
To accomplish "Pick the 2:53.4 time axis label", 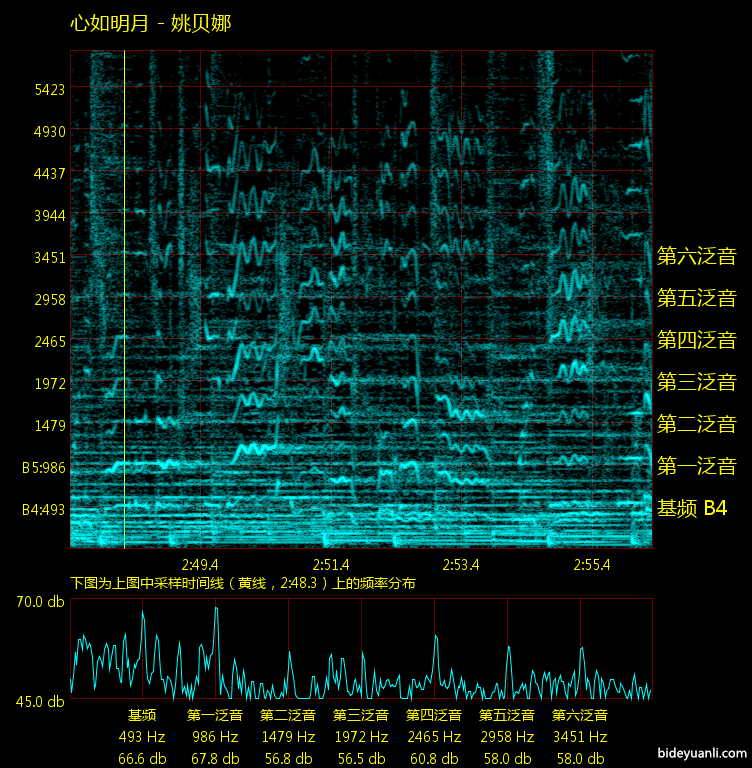I will pos(462,564).
